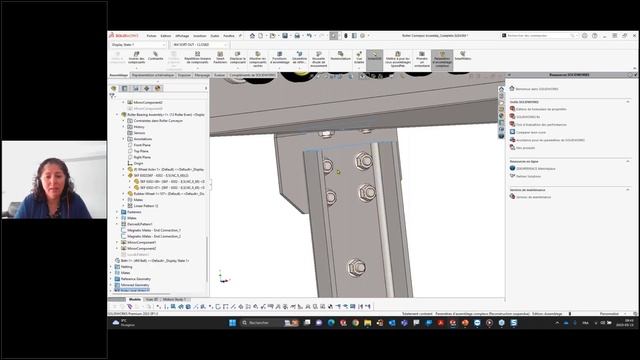Click the New document icon
This screenshot has width=640, height=360.
[x=261, y=36]
